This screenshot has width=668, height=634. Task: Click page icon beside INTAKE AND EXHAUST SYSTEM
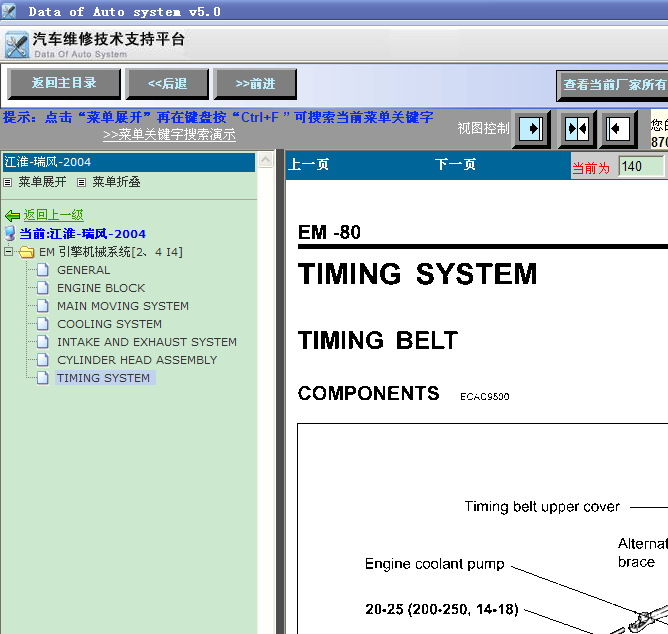coord(43,341)
